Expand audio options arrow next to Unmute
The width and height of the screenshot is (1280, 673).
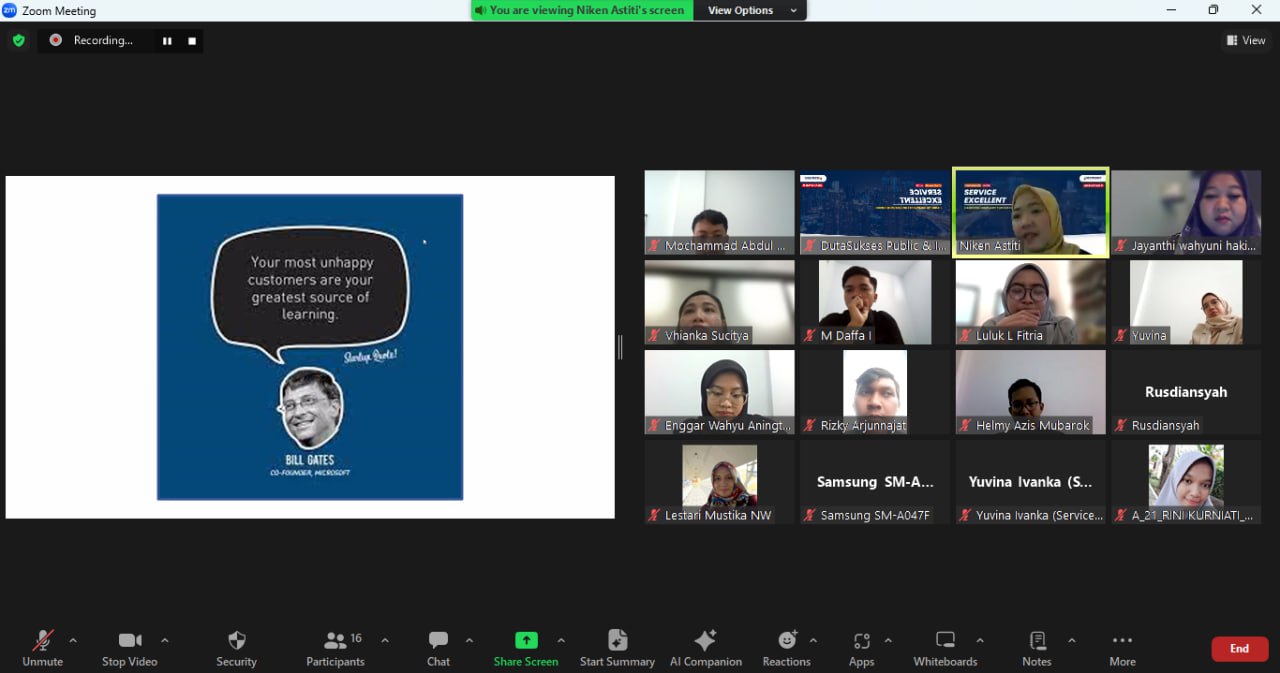tap(73, 640)
